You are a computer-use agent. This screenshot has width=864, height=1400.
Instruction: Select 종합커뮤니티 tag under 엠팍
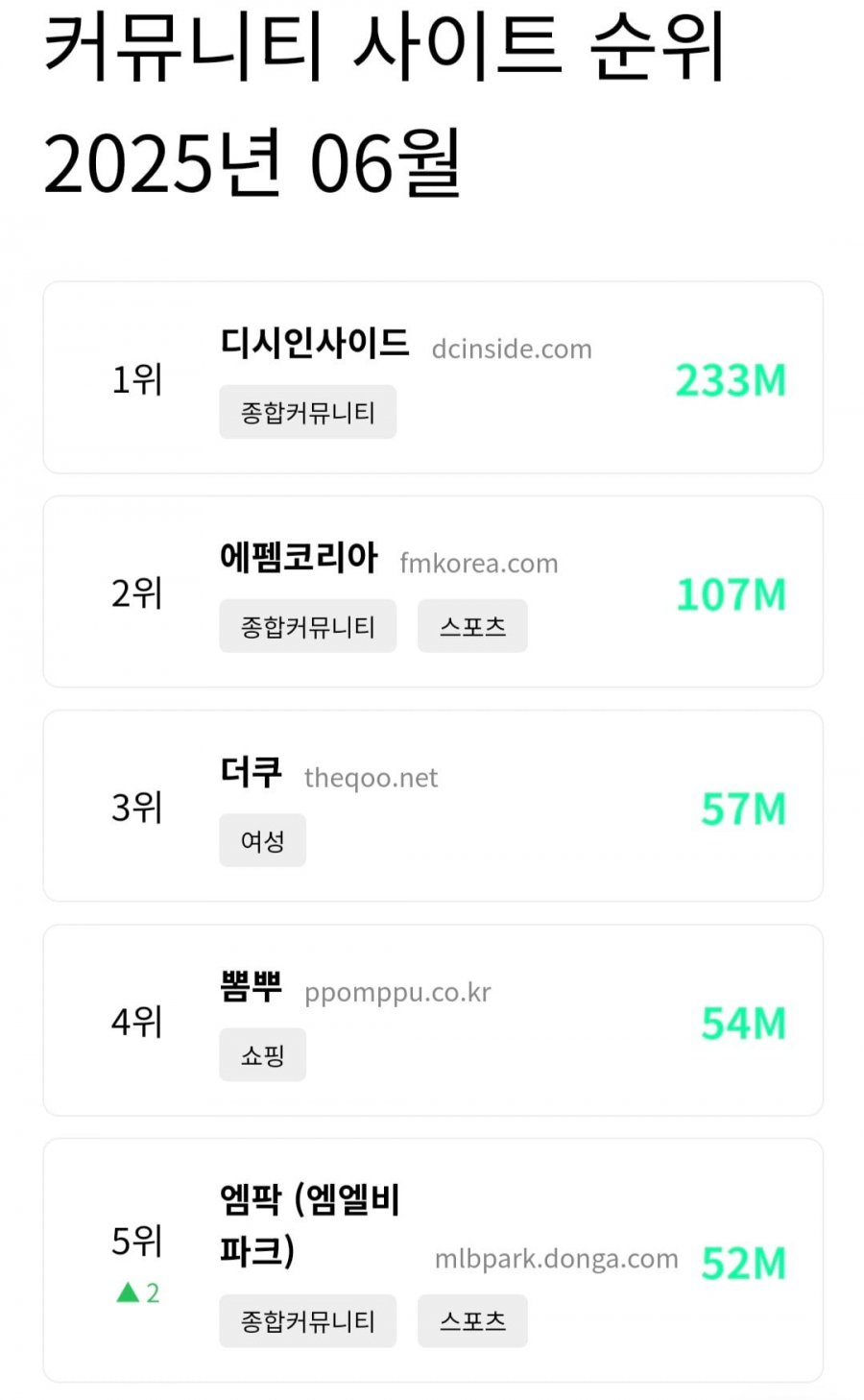pos(307,1320)
